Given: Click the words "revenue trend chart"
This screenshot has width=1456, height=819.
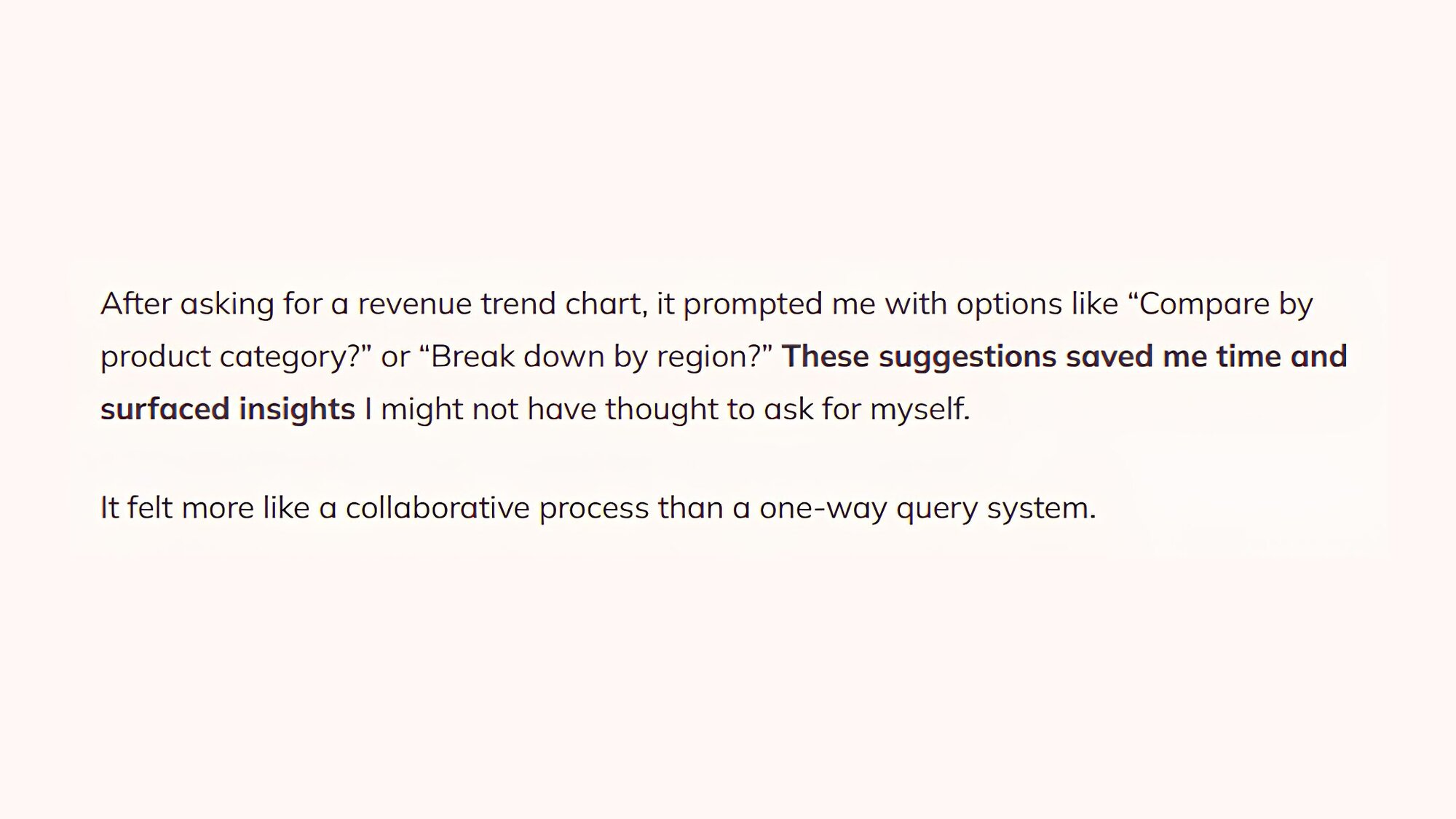Looking at the screenshot, I should 502,304.
